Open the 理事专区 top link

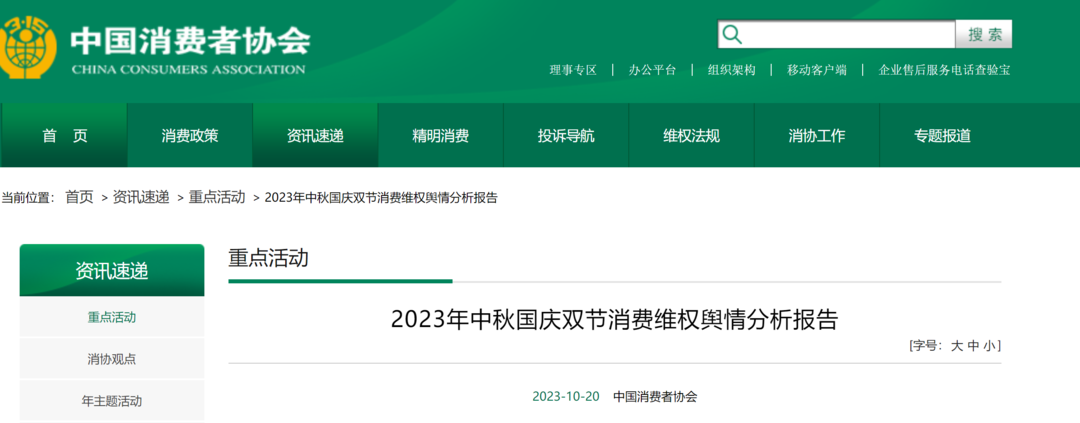tap(573, 70)
